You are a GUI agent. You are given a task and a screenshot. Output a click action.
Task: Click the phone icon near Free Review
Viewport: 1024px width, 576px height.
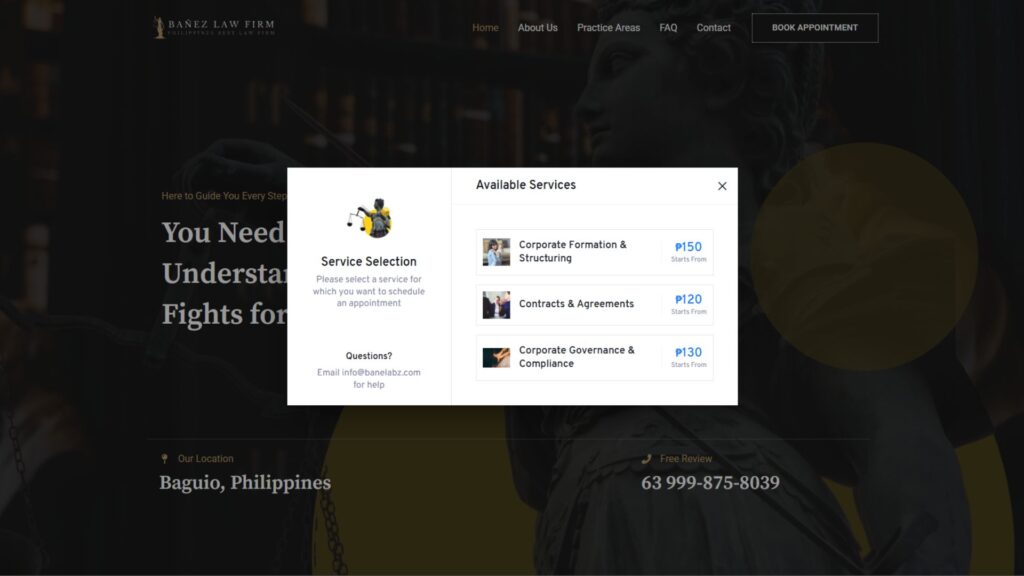click(646, 458)
